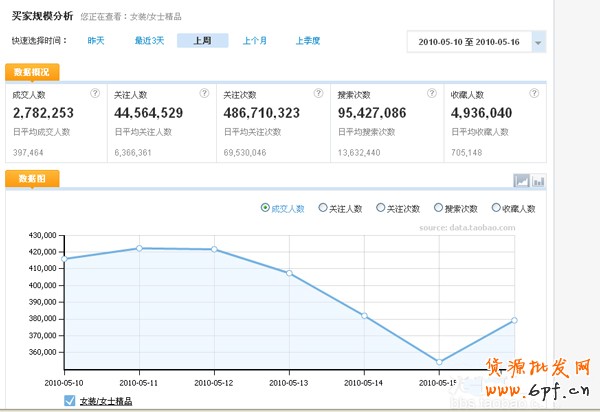Choose 上周 quick time filter
The image size is (600, 412).
tap(202, 41)
